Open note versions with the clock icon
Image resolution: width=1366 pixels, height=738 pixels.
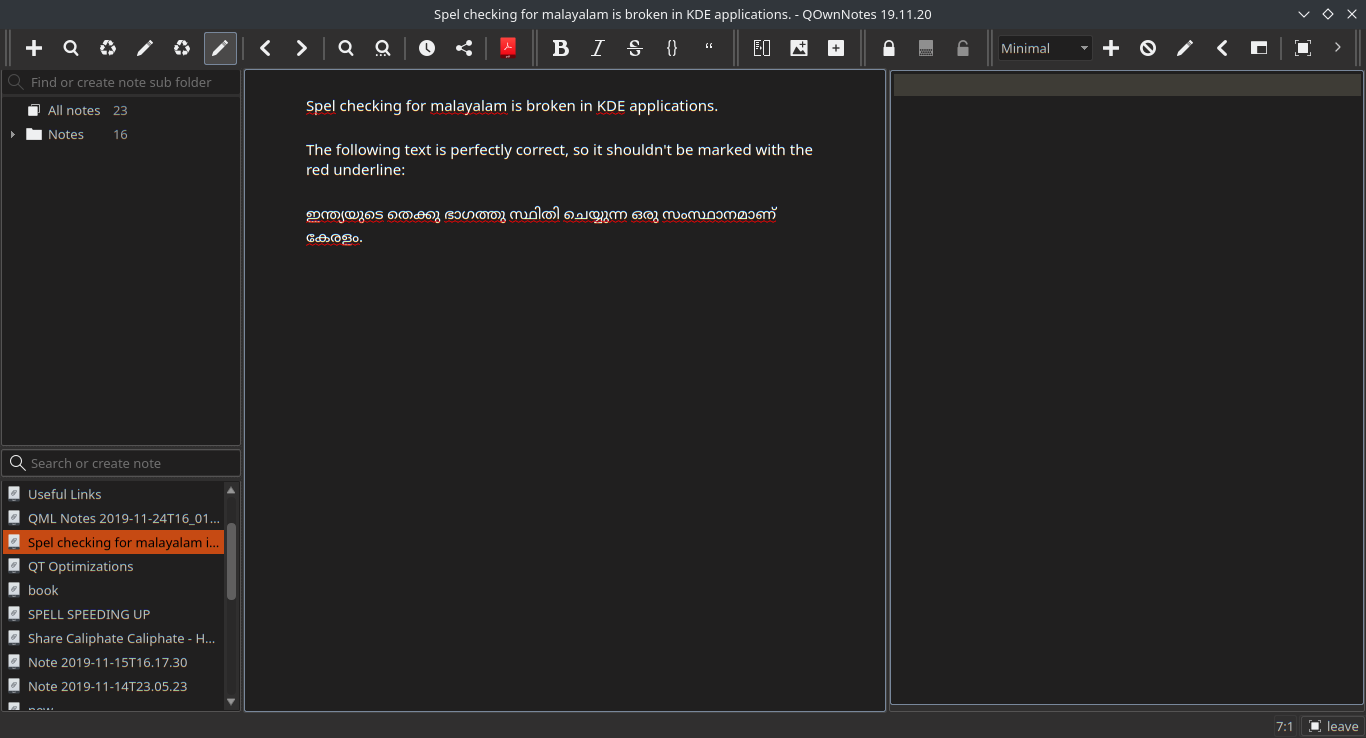[x=427, y=48]
